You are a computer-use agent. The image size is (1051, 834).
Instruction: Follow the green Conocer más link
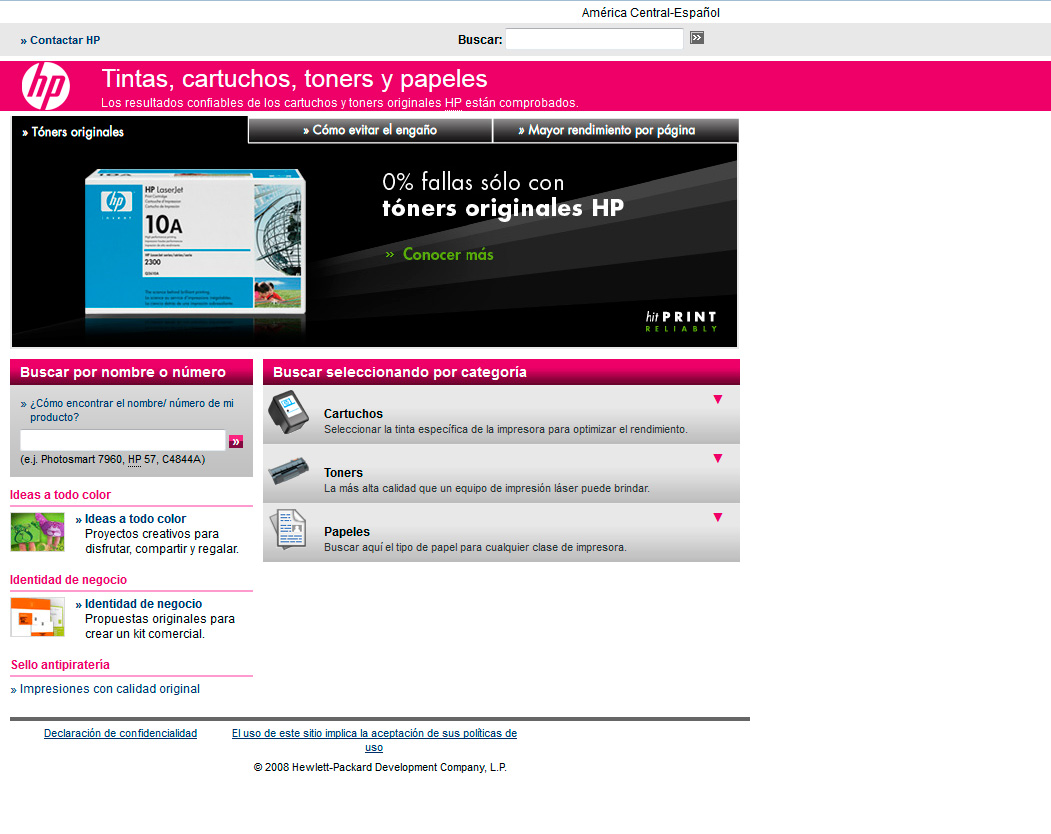[x=440, y=255]
